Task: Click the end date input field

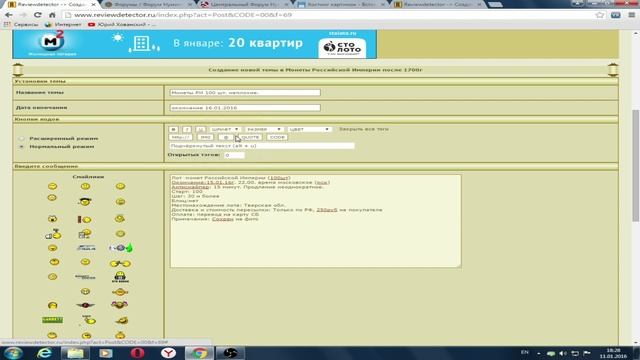Action: tap(245, 108)
